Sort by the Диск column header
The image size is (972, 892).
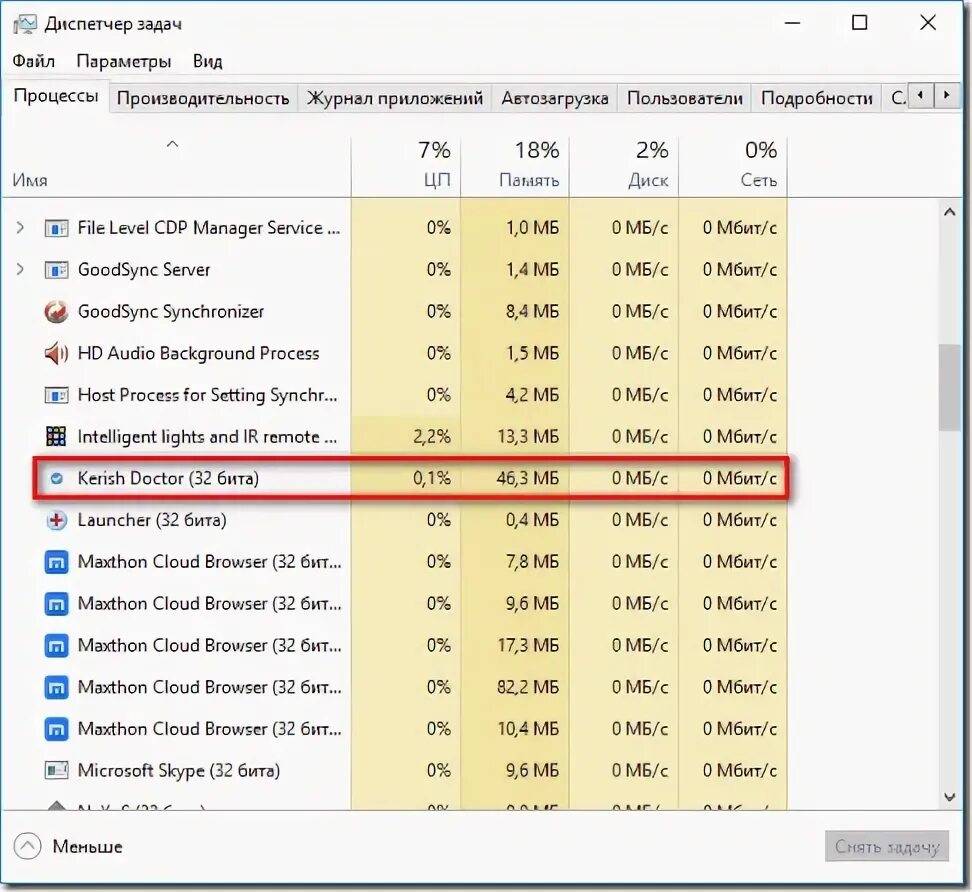(x=624, y=166)
